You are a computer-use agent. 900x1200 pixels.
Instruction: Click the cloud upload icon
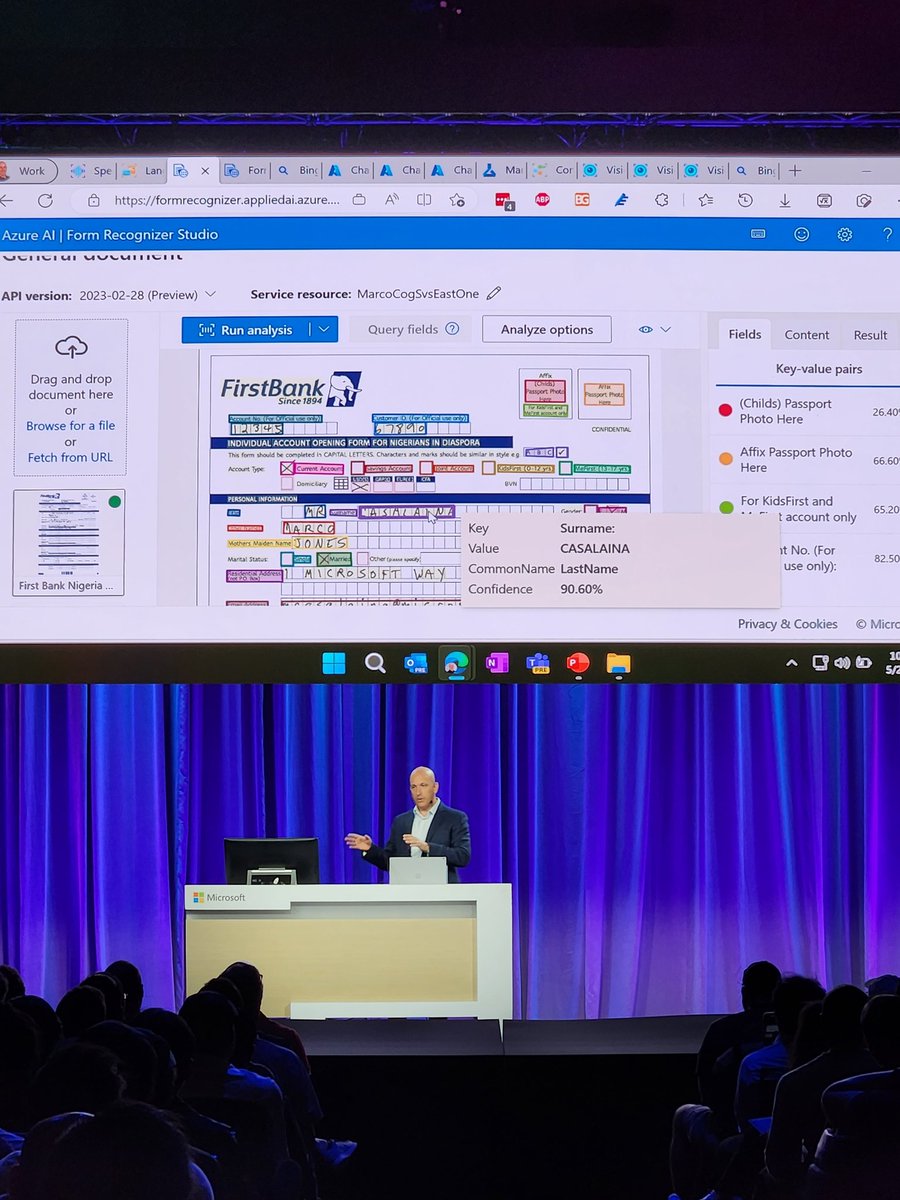[71, 347]
